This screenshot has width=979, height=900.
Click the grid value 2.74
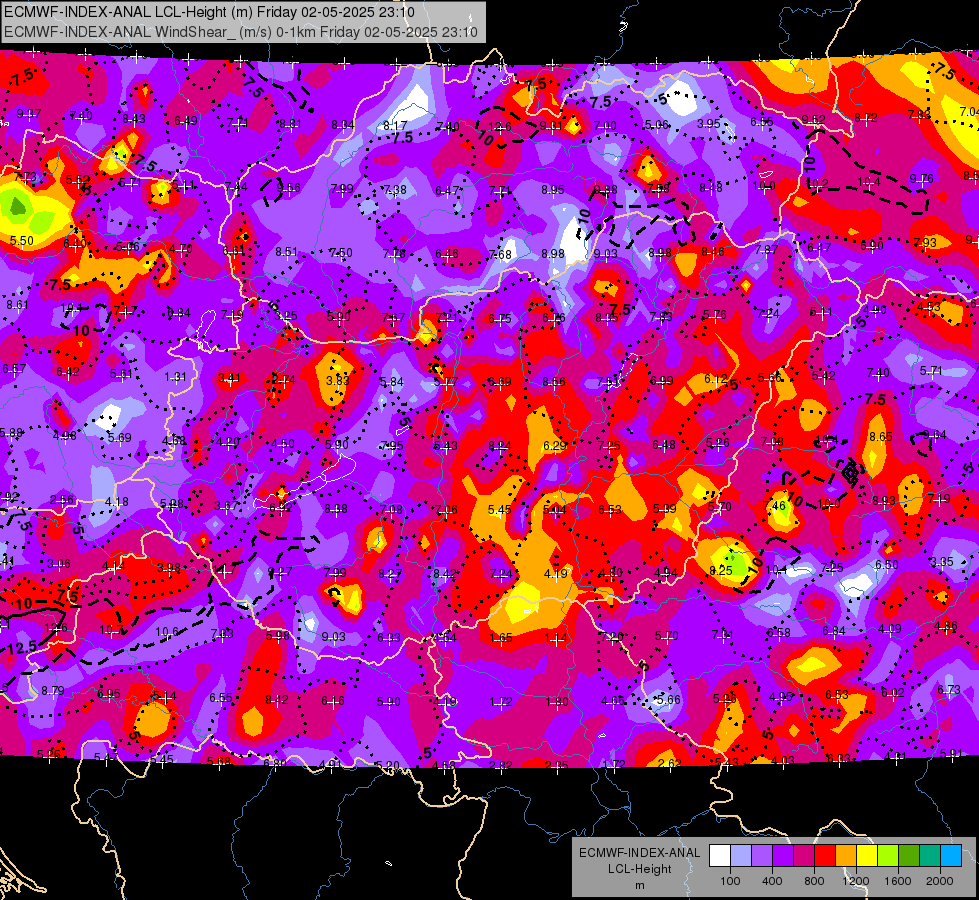[283, 379]
